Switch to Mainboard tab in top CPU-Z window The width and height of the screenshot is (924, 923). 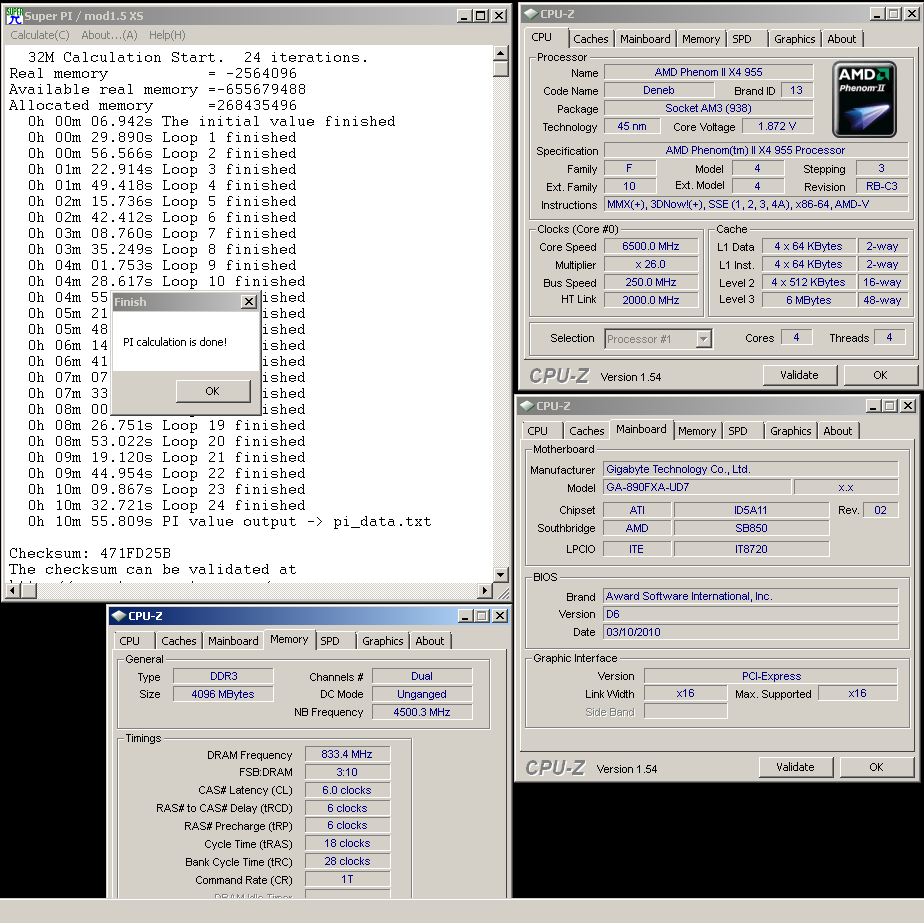tap(645, 39)
